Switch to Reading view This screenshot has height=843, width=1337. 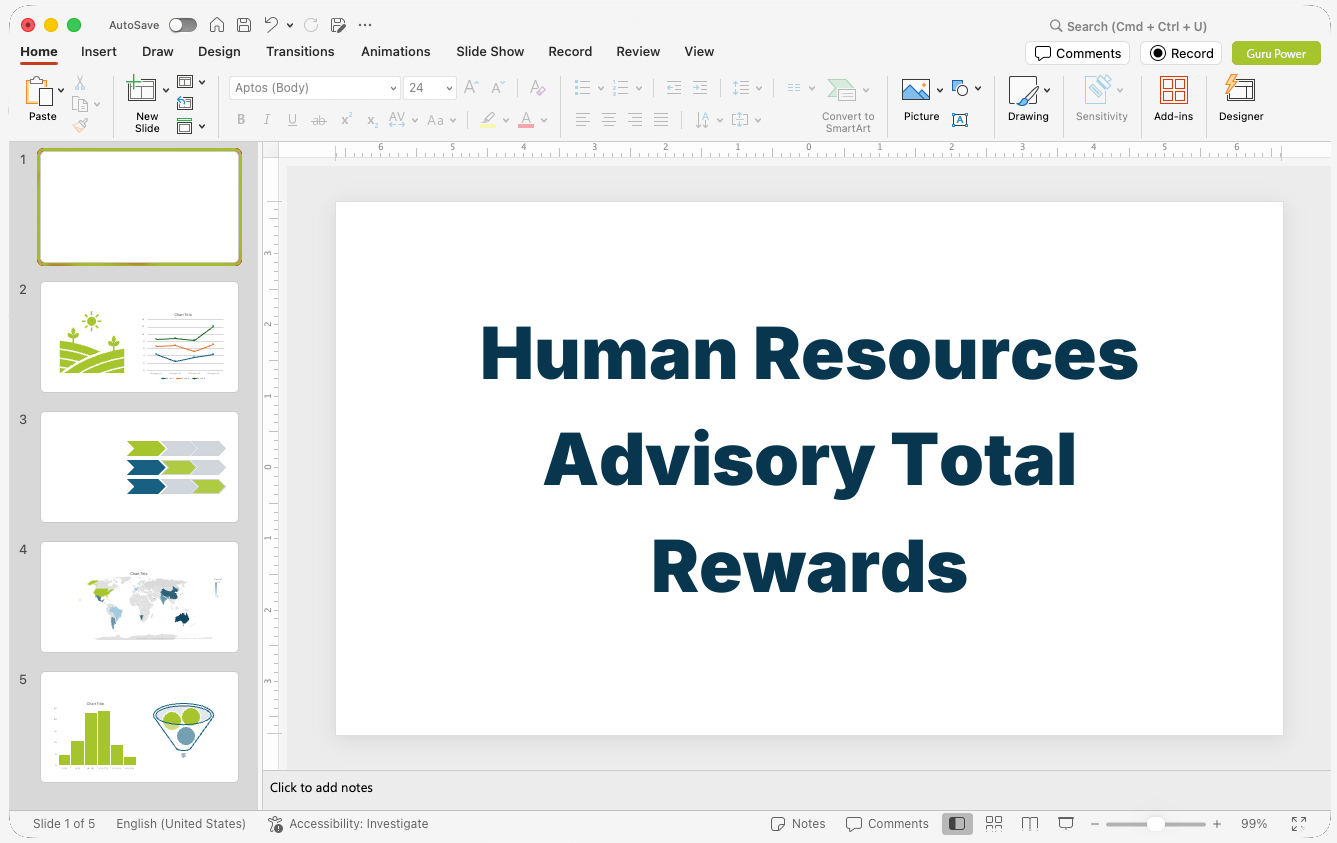pyautogui.click(x=1030, y=824)
